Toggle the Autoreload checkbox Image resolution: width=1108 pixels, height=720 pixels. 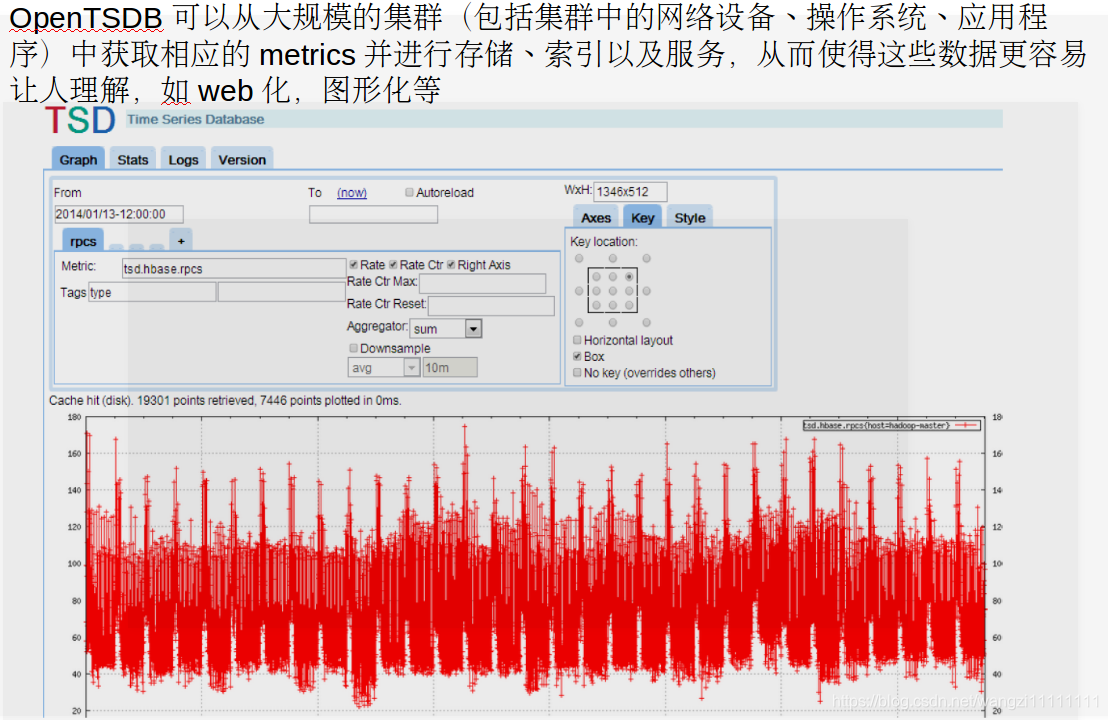click(x=409, y=192)
